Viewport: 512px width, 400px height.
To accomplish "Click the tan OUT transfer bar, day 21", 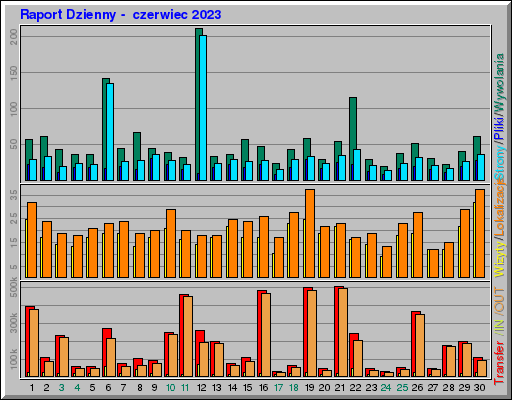I will tap(343, 333).
